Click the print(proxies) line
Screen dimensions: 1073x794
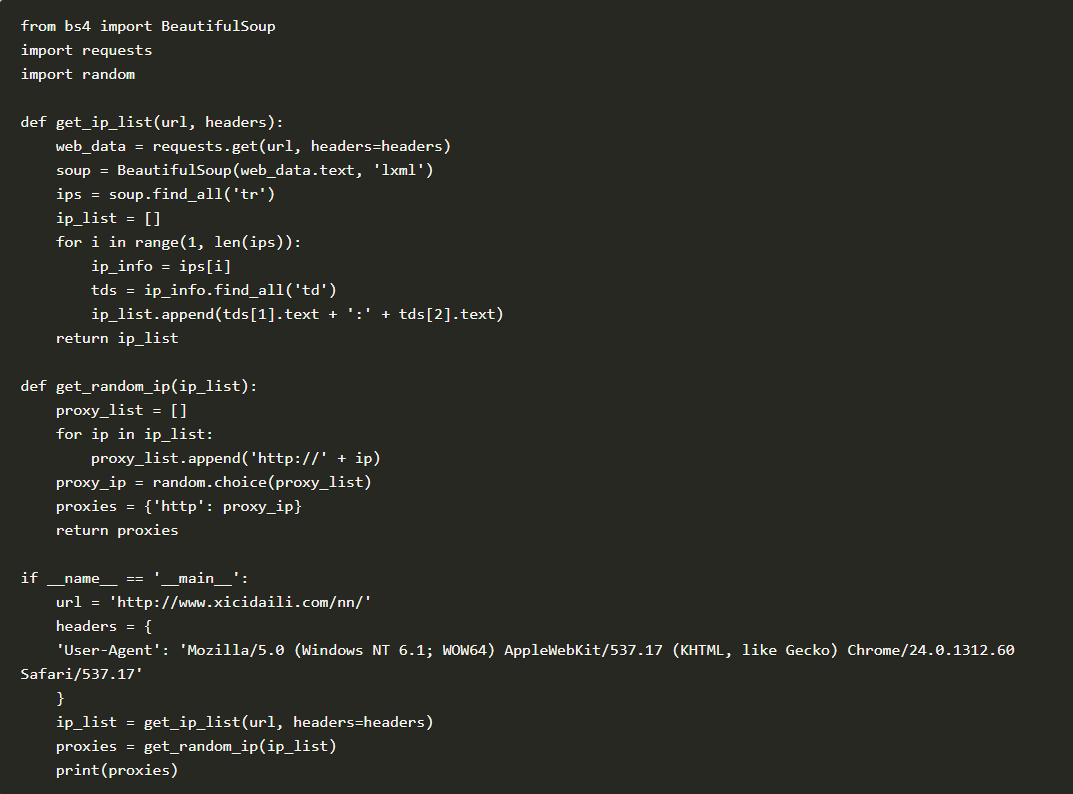[x=117, y=770]
